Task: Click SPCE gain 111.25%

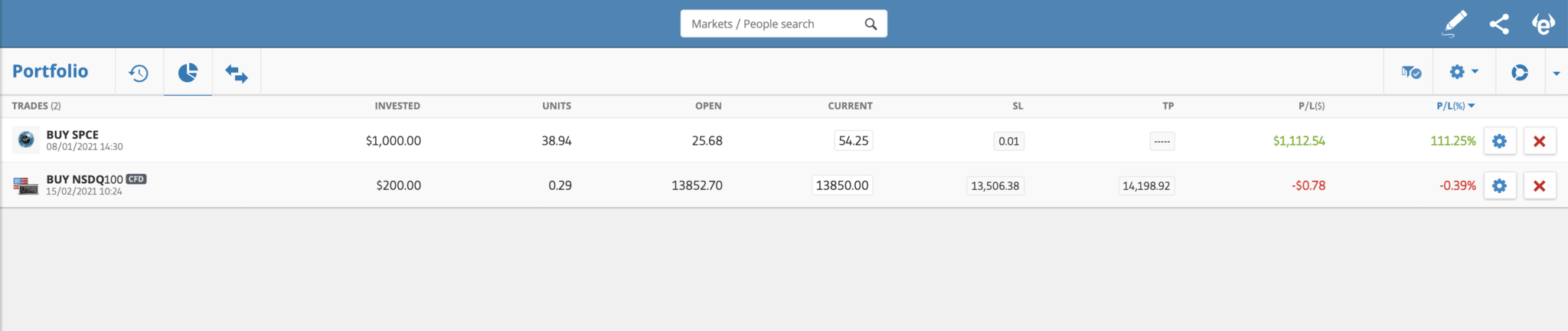Action: point(1453,141)
